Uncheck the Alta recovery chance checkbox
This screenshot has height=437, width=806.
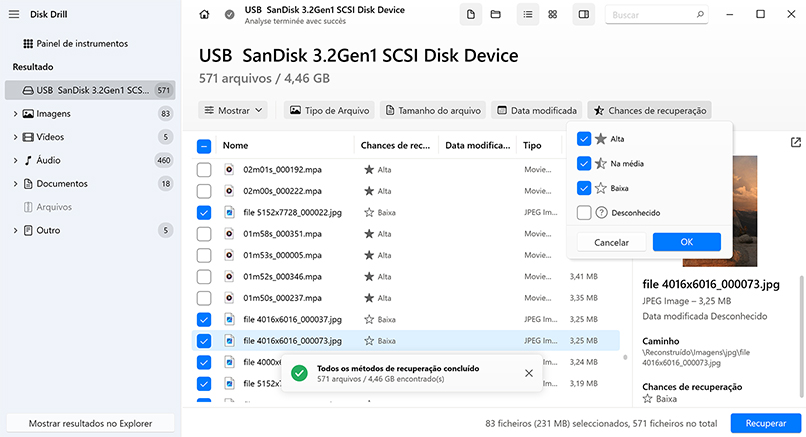click(584, 139)
